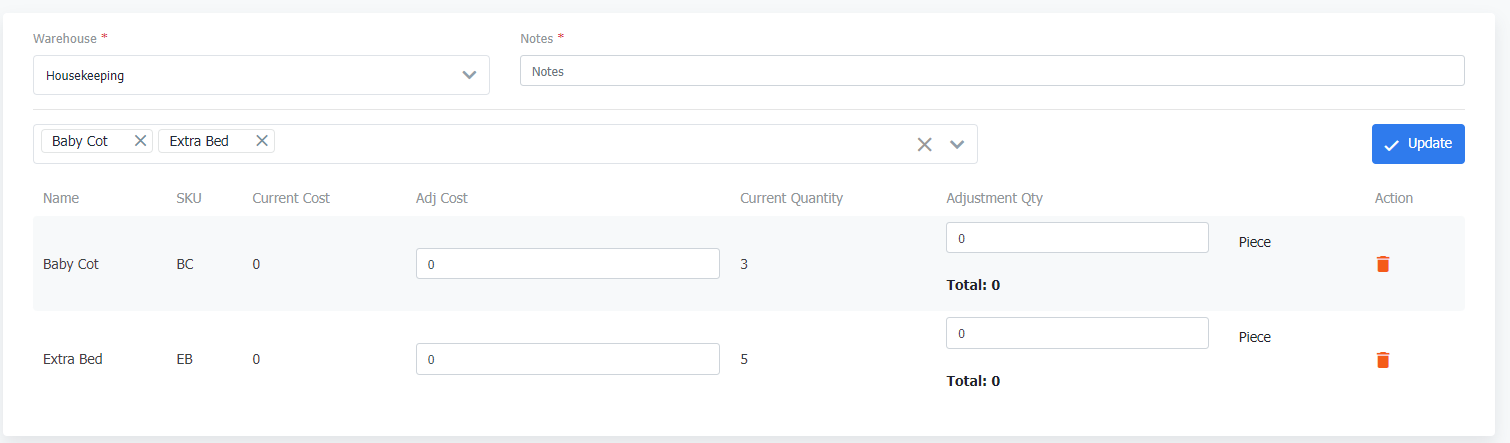Edit Adjustment Qty for Extra Bed
Viewport: 1510px width, 443px height.
click(1076, 333)
